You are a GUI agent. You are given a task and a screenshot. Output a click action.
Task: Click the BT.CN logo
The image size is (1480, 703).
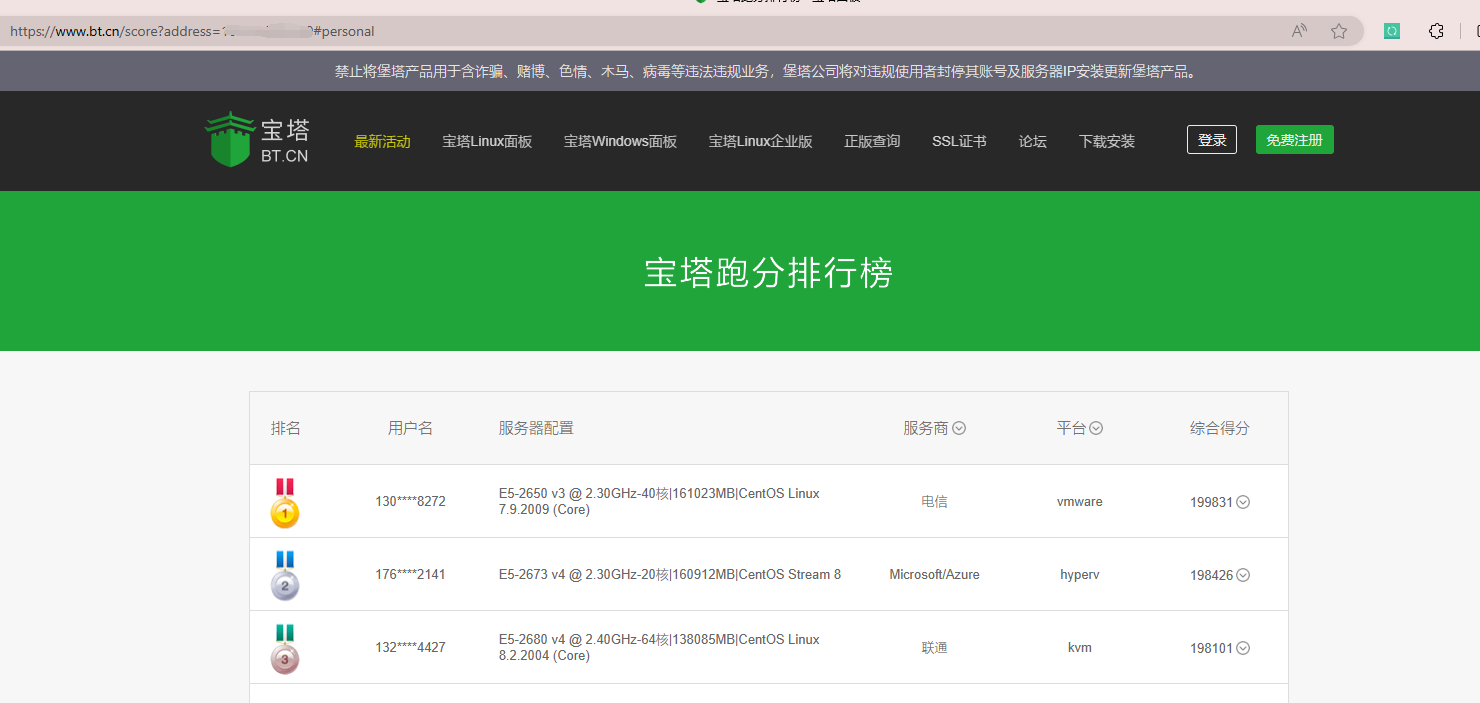[257, 140]
